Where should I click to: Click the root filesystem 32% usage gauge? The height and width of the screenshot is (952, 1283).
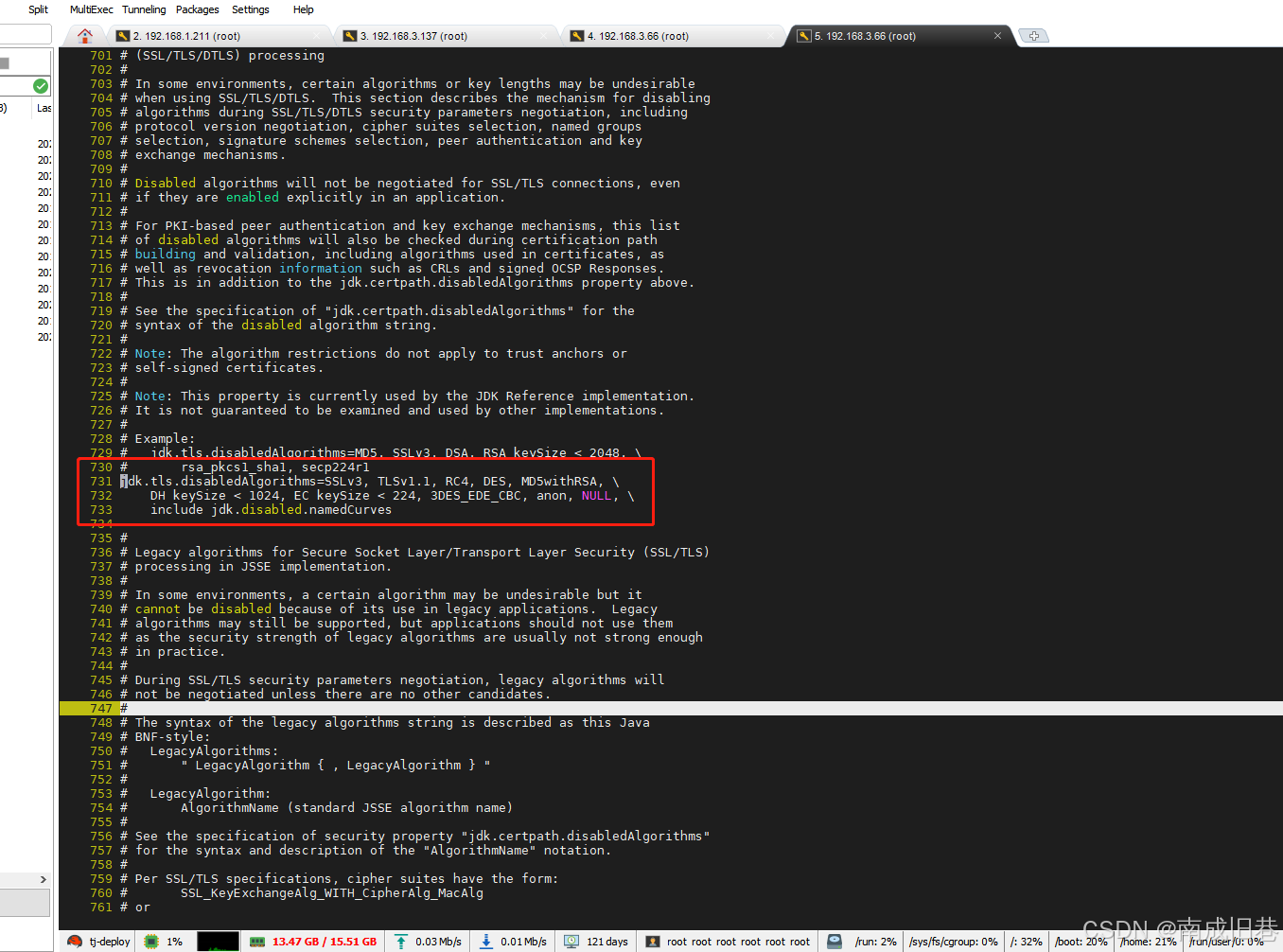[1025, 941]
